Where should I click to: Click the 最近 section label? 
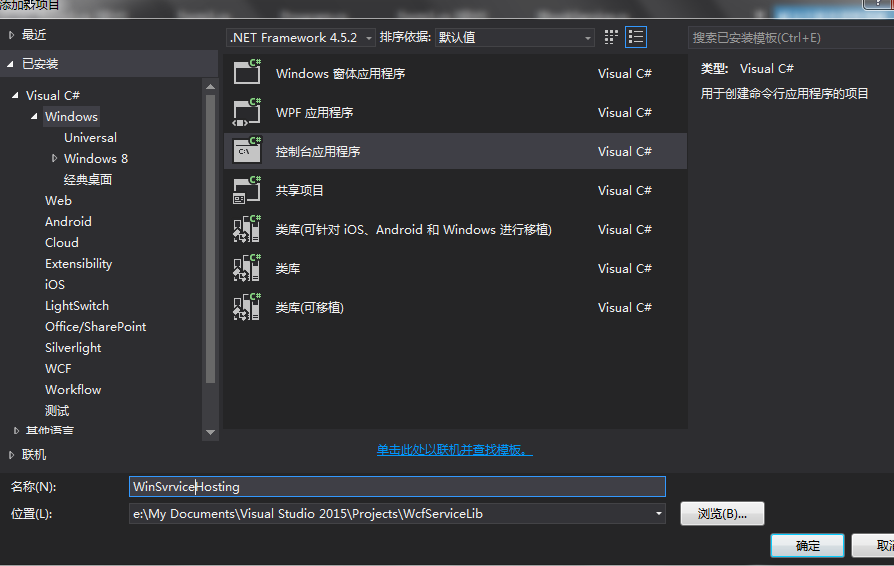click(x=34, y=35)
